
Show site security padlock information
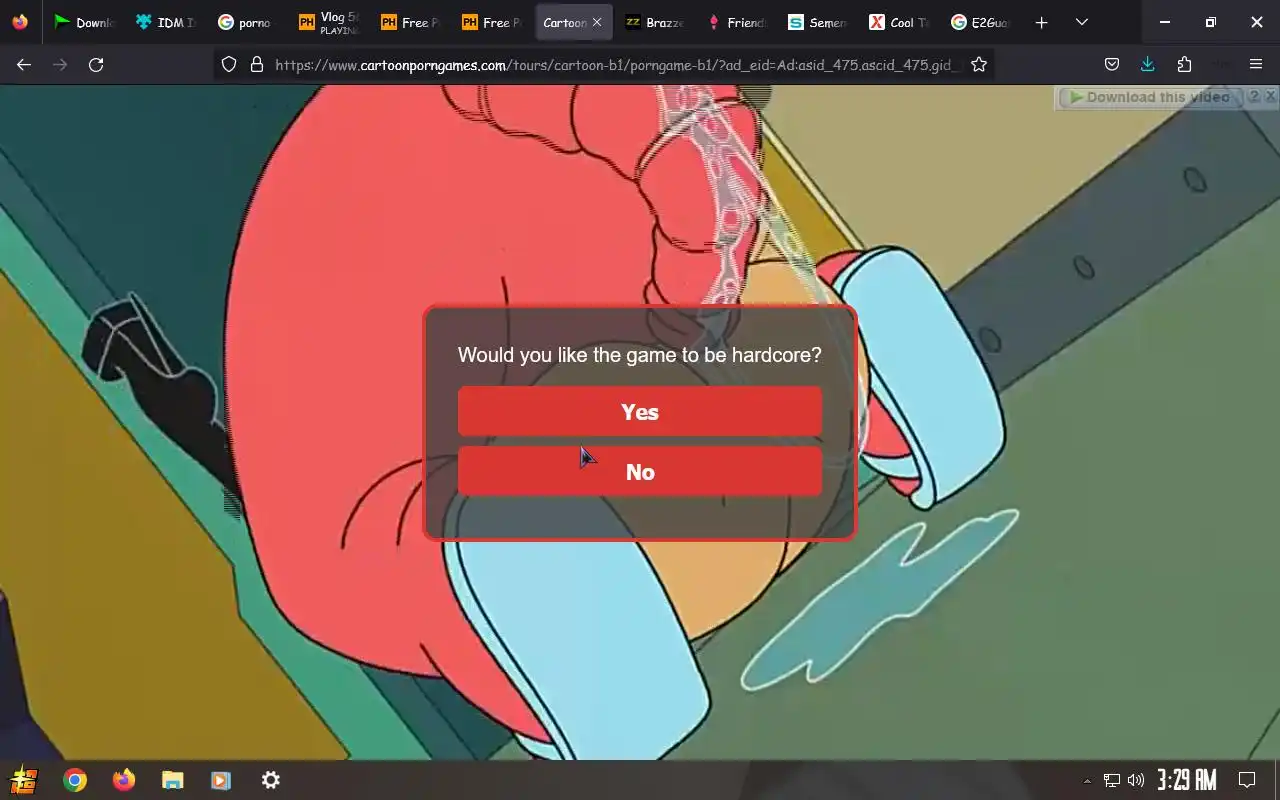point(256,64)
